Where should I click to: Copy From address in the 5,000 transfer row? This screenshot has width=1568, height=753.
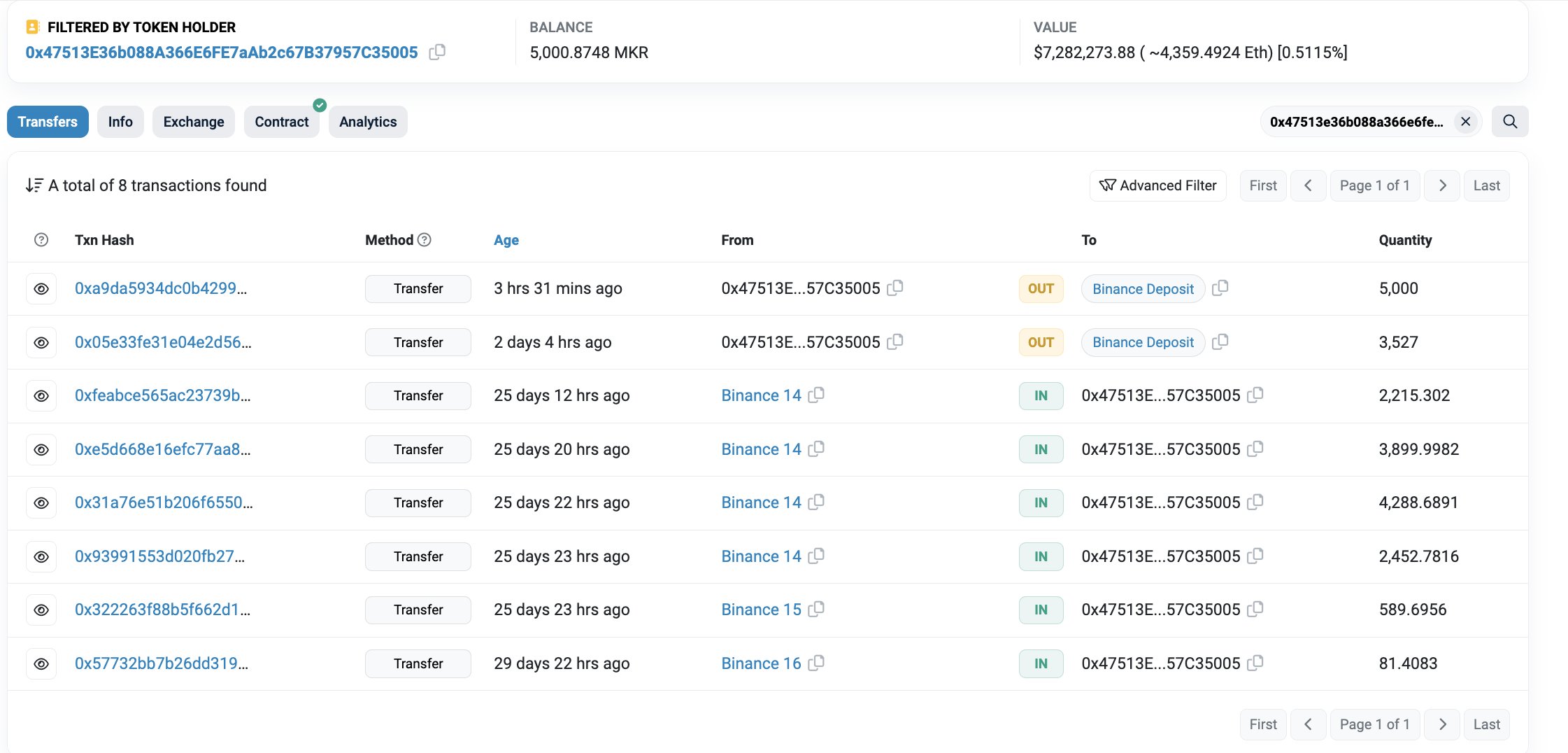[895, 288]
